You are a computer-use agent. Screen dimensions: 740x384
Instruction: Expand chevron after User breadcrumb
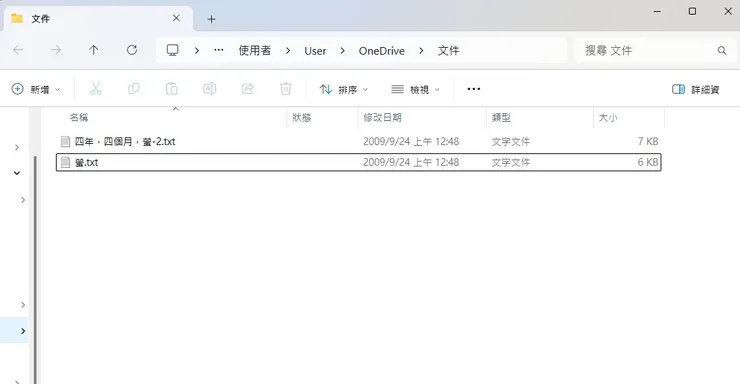(x=343, y=50)
